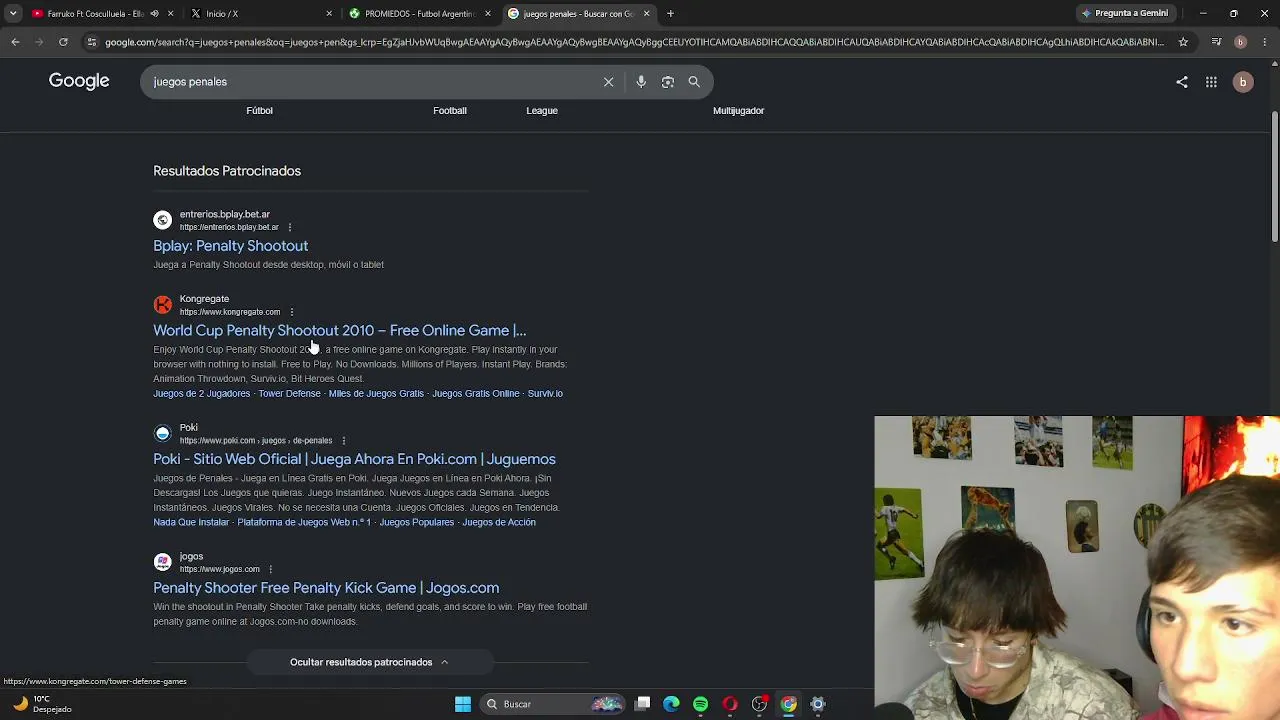Launch Microsoft Edge from the taskbar

pyautogui.click(x=672, y=704)
